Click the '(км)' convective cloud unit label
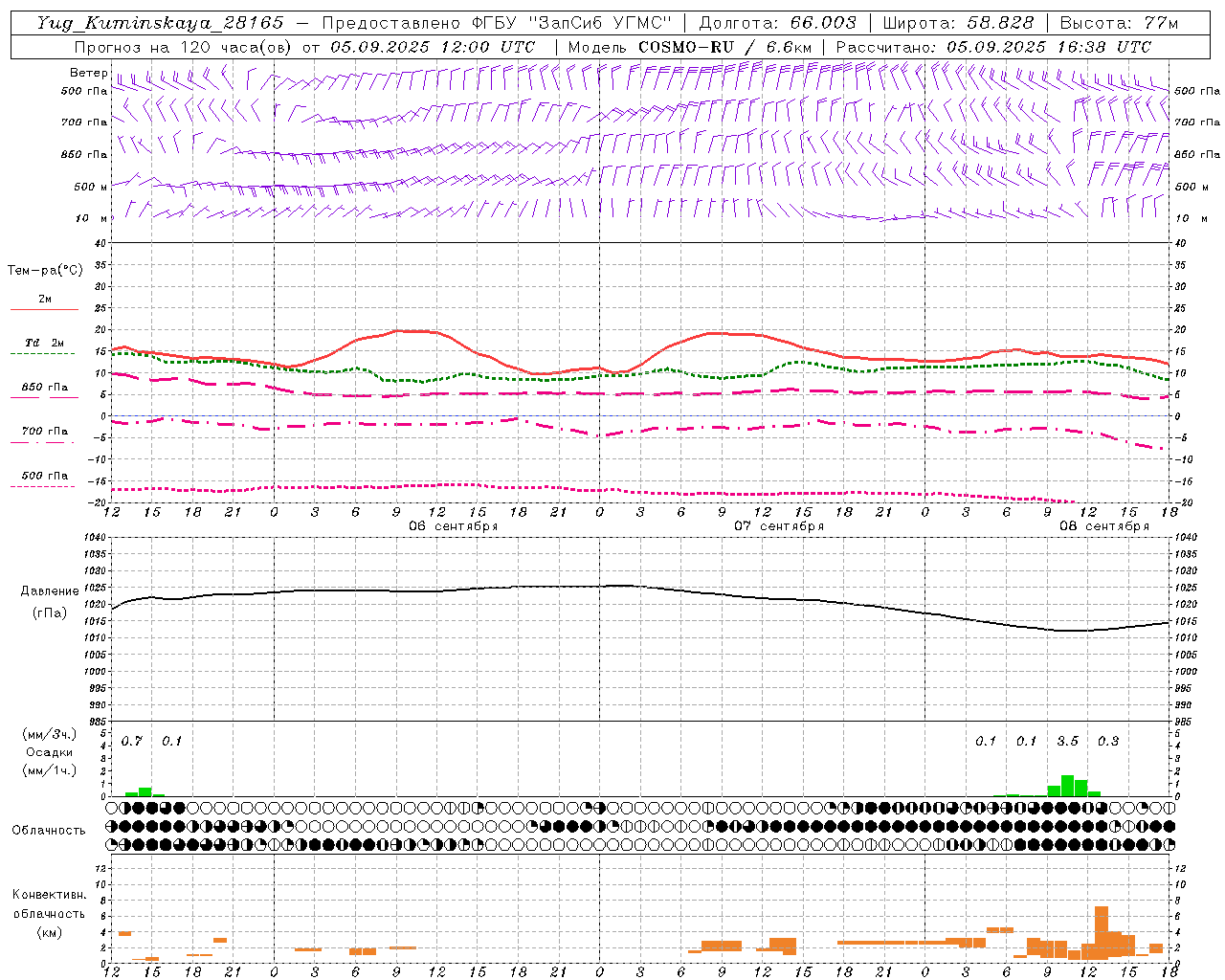The height and width of the screenshot is (980, 1225). click(x=50, y=932)
